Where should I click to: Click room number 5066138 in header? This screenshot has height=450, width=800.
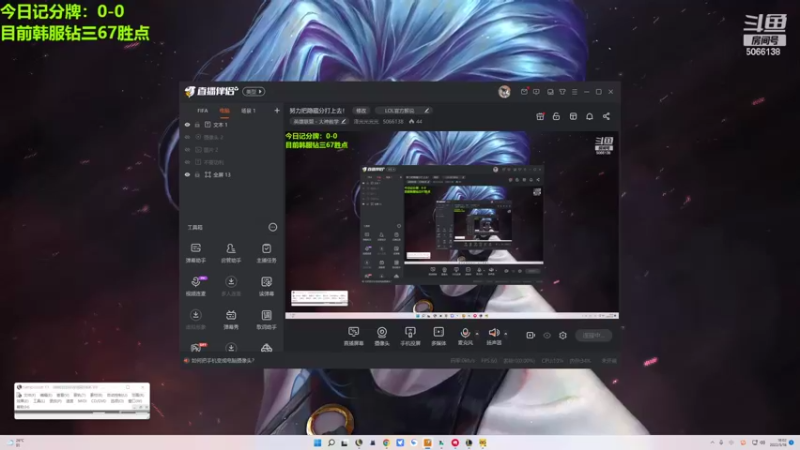pyautogui.click(x=393, y=121)
